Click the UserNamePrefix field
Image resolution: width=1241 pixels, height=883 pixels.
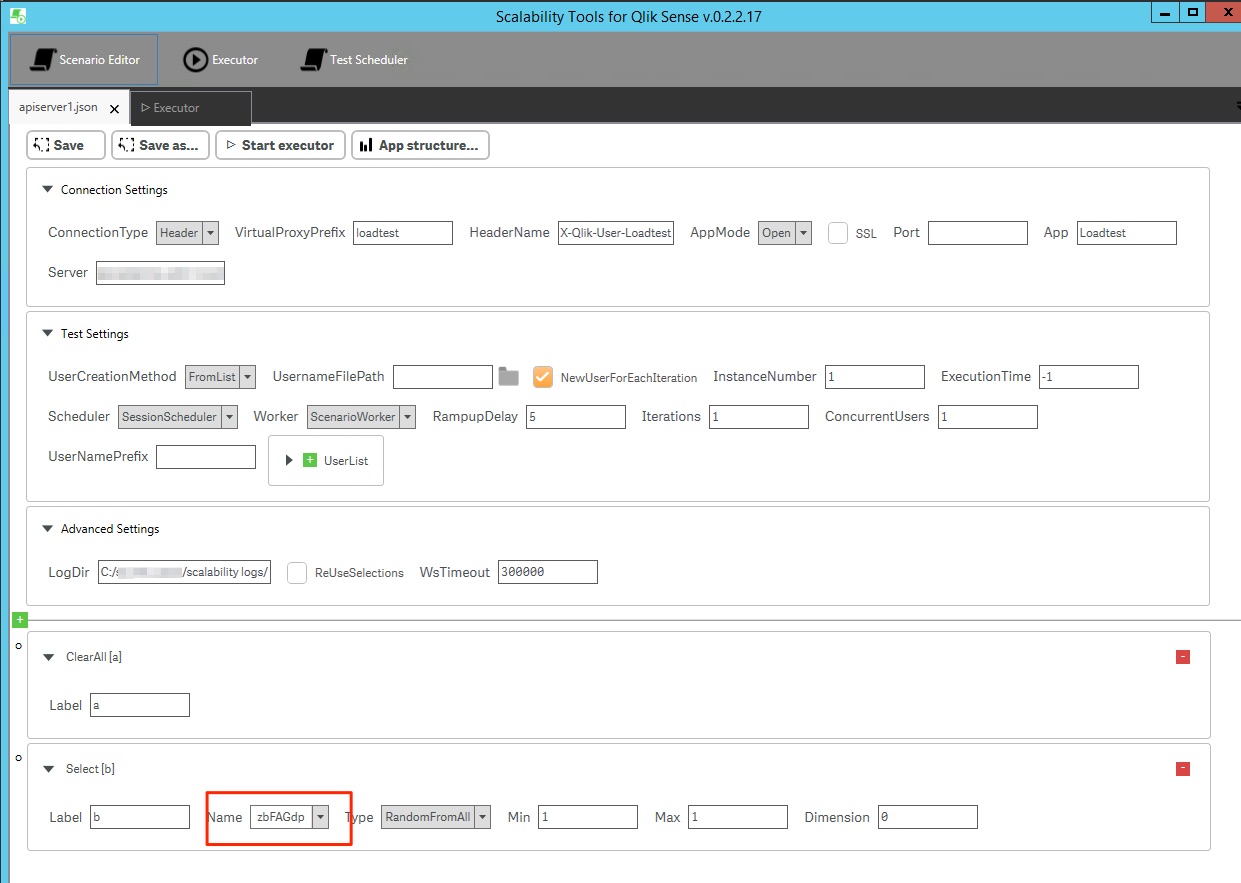click(x=206, y=457)
